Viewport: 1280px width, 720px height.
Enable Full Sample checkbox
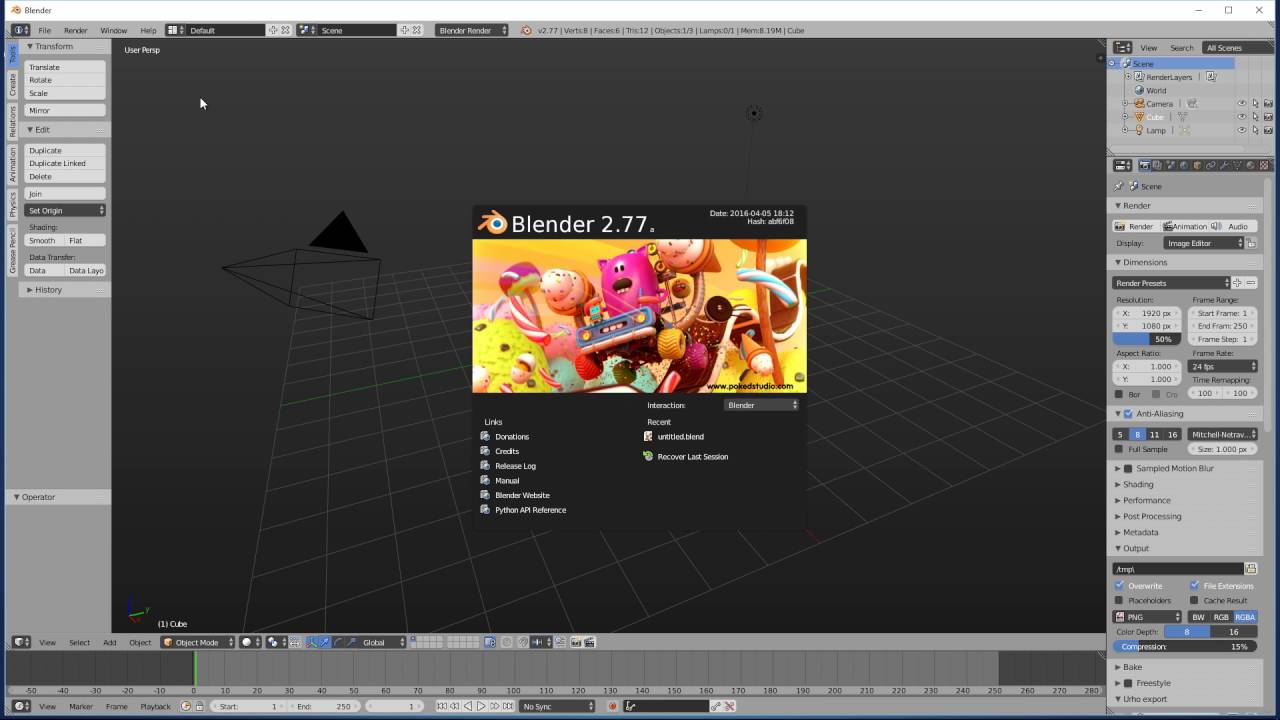click(x=1119, y=449)
